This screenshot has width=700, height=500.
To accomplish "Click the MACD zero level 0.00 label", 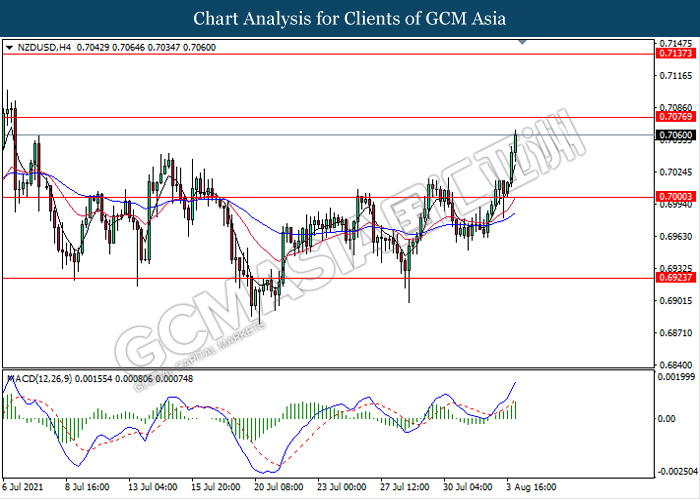I will [667, 419].
